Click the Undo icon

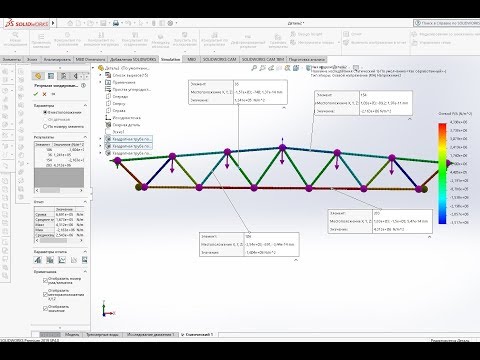point(128,23)
